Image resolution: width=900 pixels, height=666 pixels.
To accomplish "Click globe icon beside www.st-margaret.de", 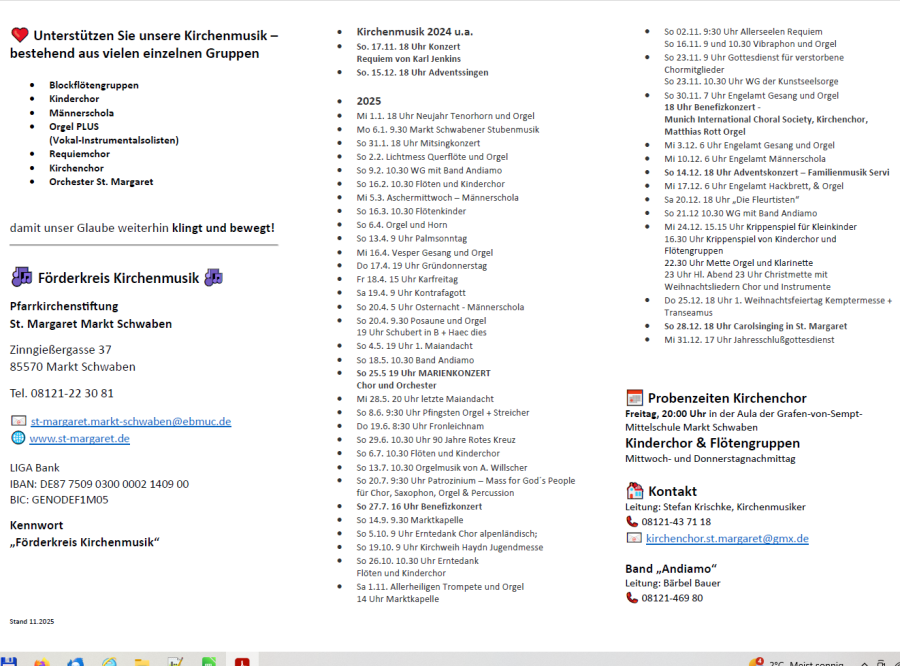I will [17, 438].
